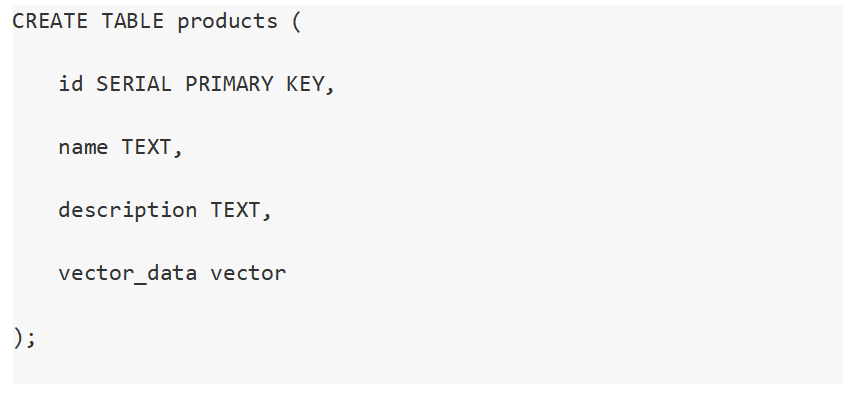This screenshot has width=851, height=395.
Task: Click the vector type after vector_data
Action: 248,273
